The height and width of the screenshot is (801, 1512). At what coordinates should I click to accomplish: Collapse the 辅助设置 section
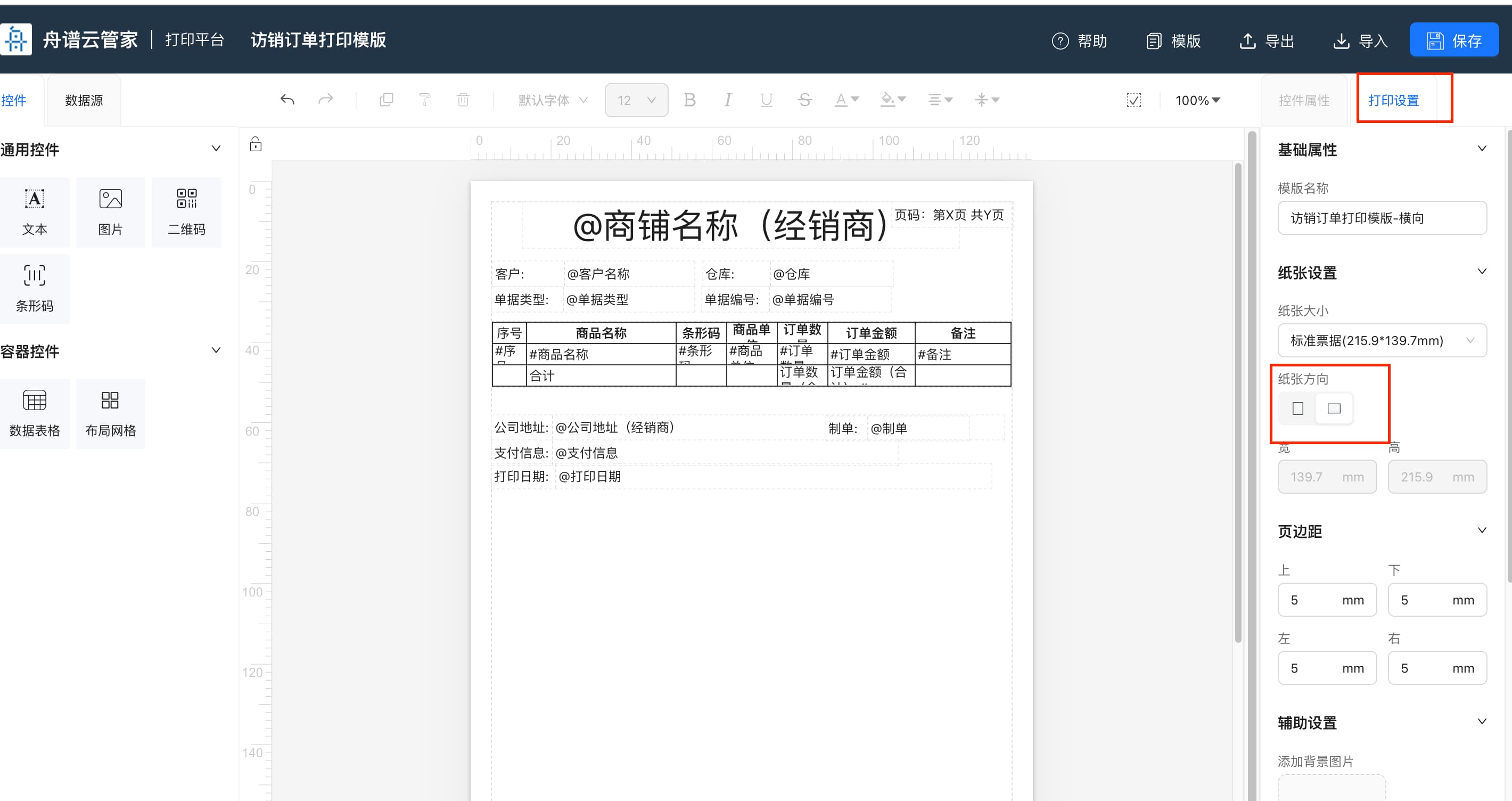pyautogui.click(x=1482, y=722)
